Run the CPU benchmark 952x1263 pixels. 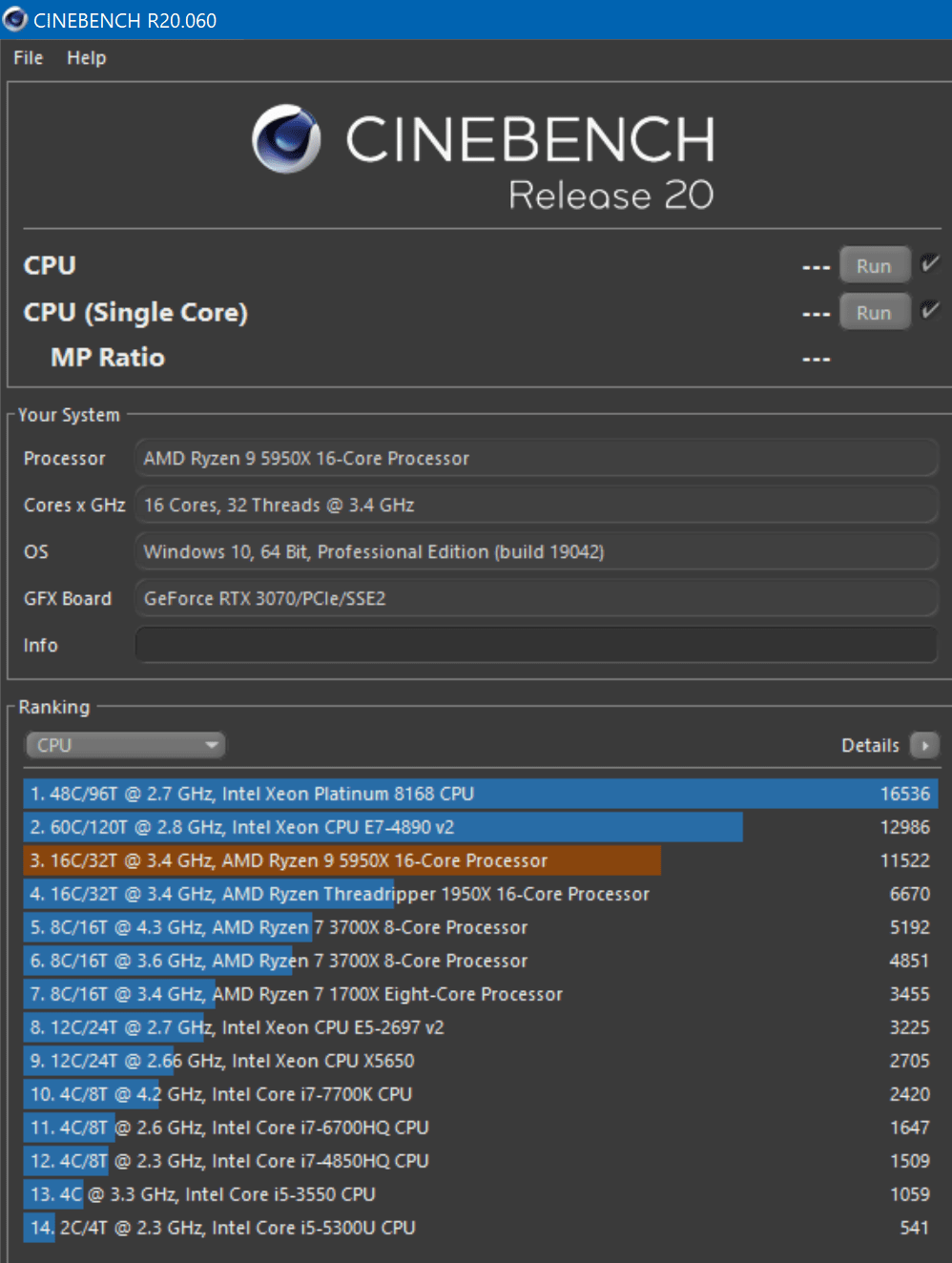pyautogui.click(x=874, y=266)
